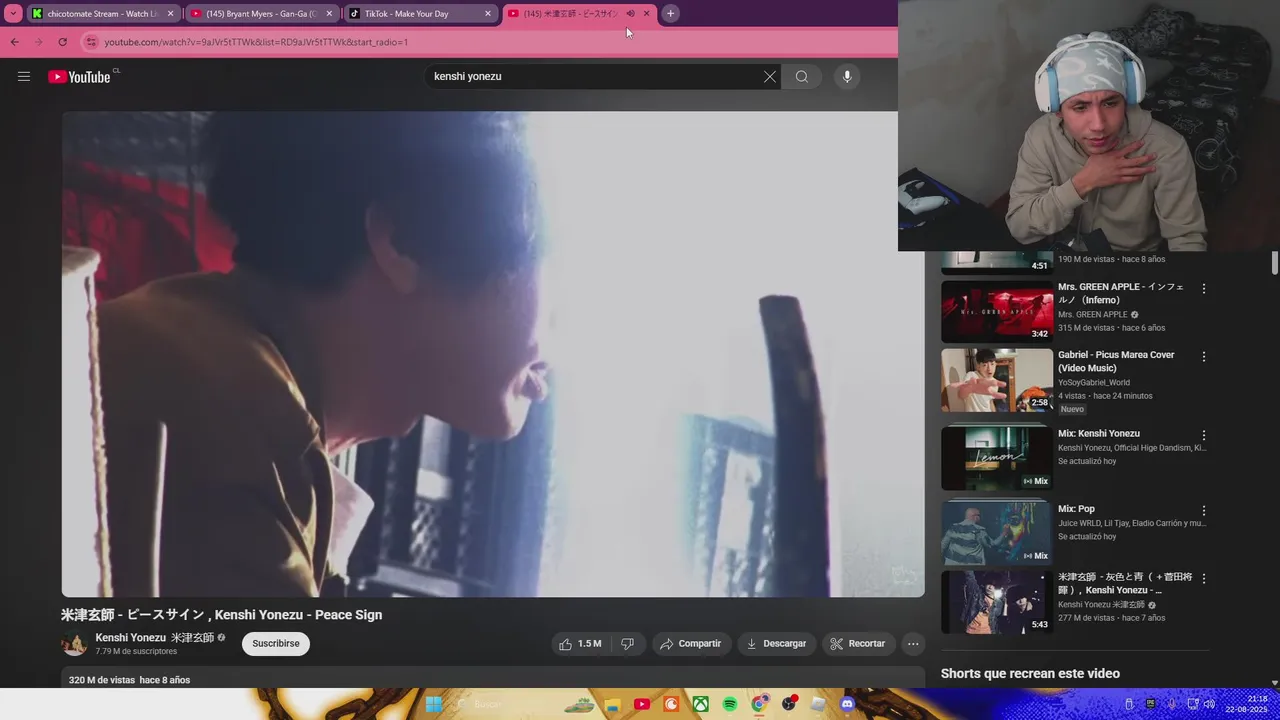
Task: Mute the tab via the speaker icon
Action: tap(630, 14)
